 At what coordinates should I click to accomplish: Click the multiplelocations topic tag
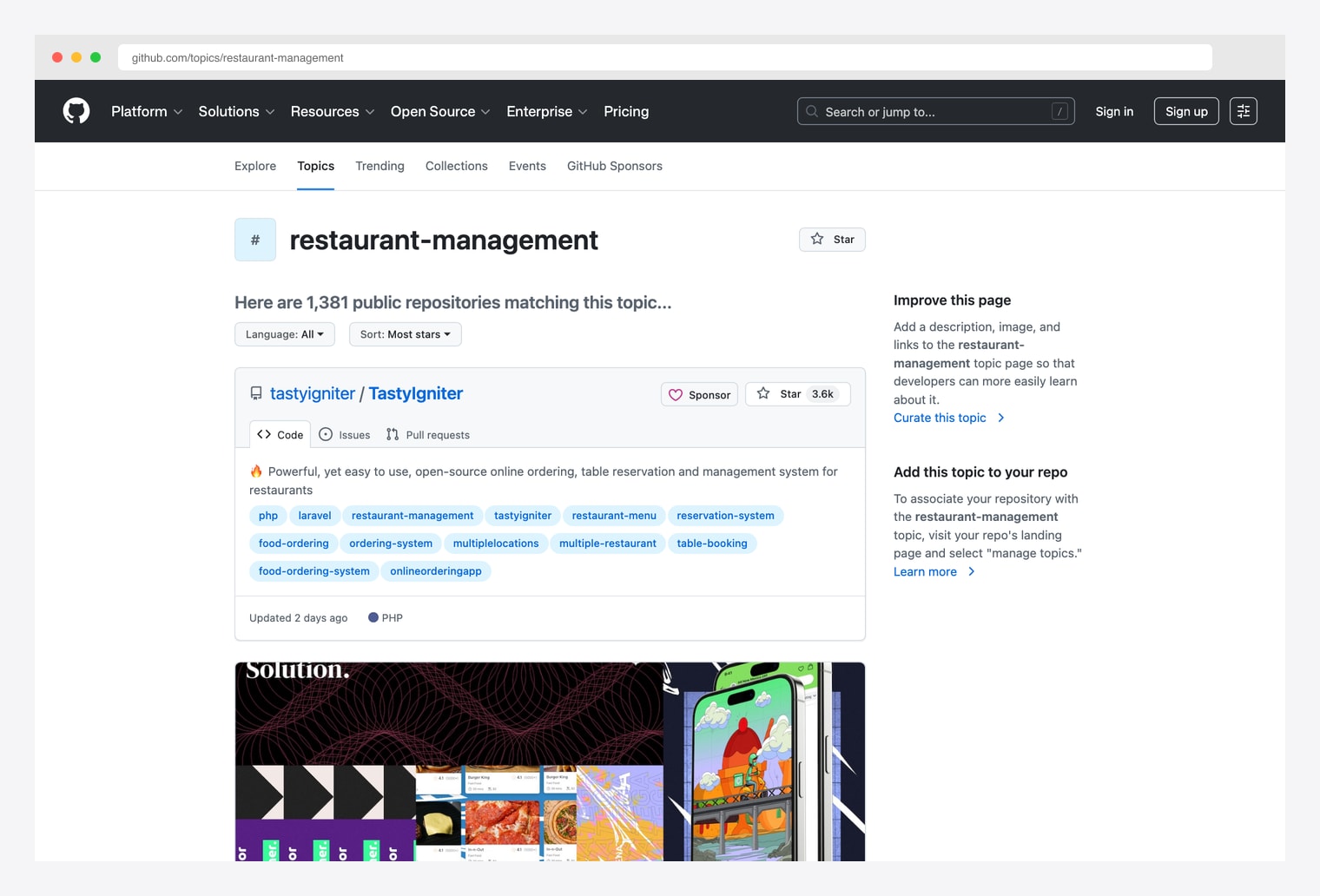tap(496, 544)
